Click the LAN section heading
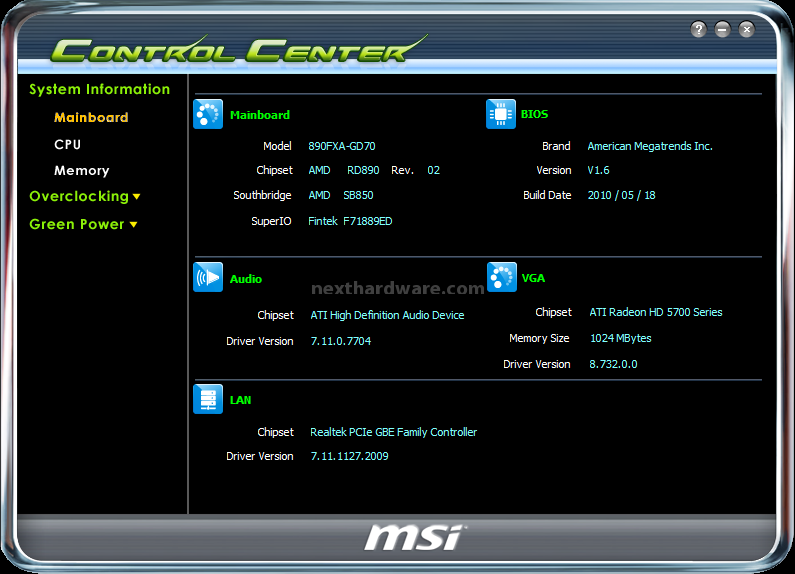The width and height of the screenshot is (795, 574). click(240, 400)
